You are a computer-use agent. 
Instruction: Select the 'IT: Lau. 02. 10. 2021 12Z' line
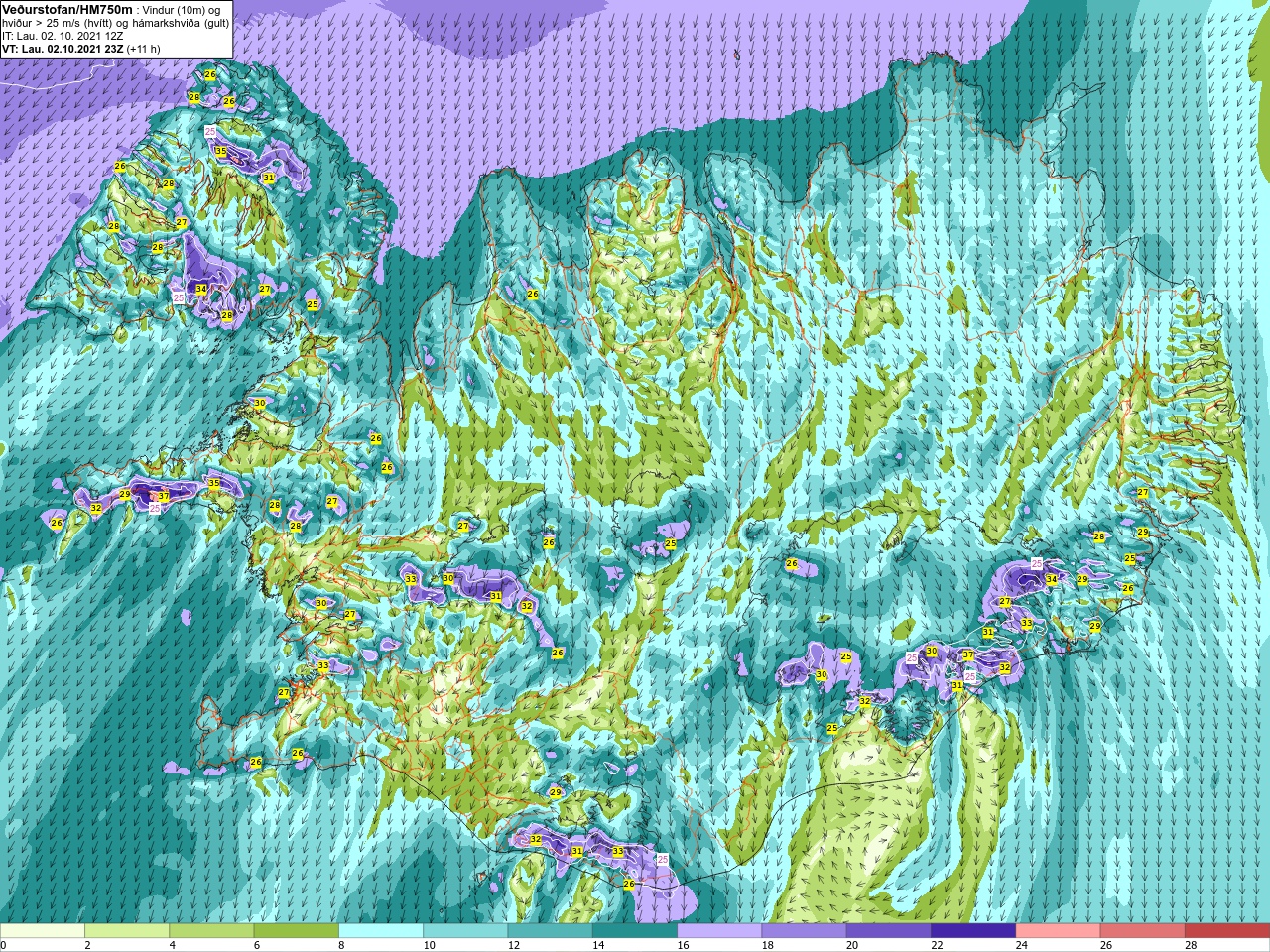click(x=61, y=35)
